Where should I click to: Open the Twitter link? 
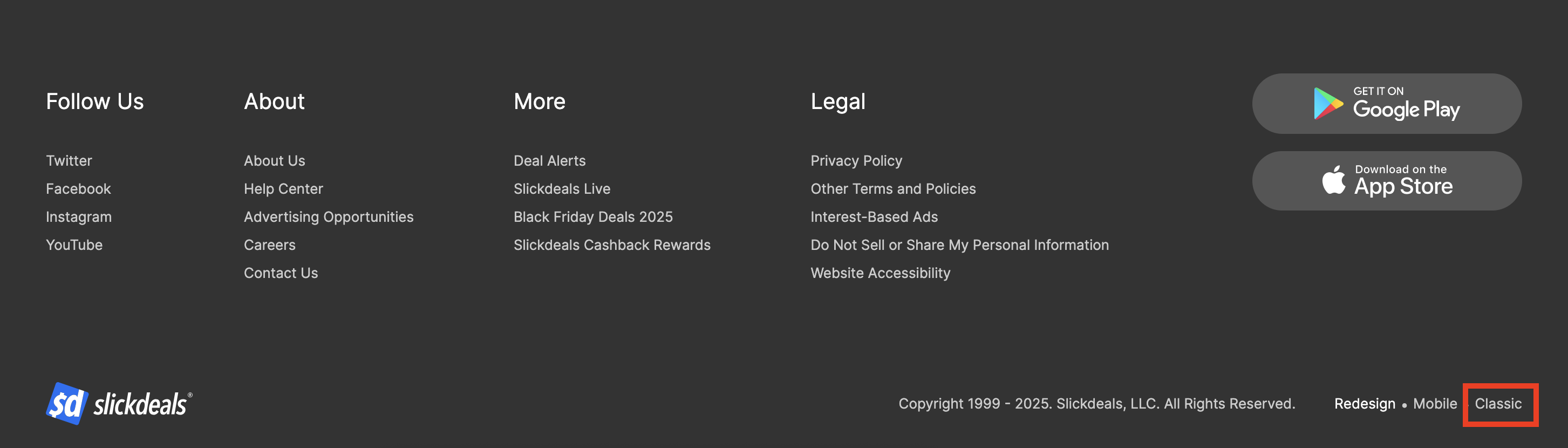click(69, 161)
